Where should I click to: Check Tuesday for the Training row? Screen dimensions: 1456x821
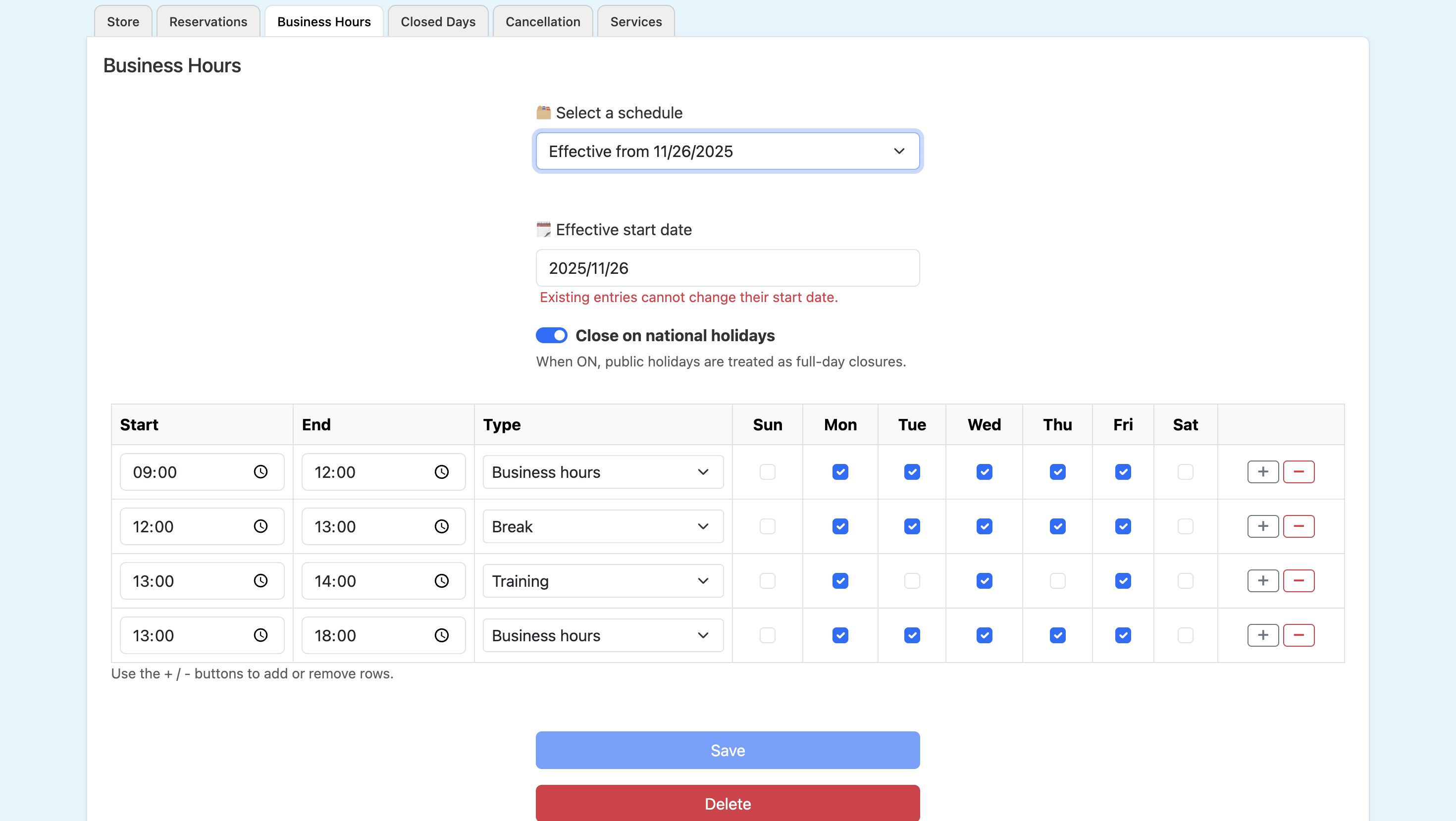(x=912, y=581)
